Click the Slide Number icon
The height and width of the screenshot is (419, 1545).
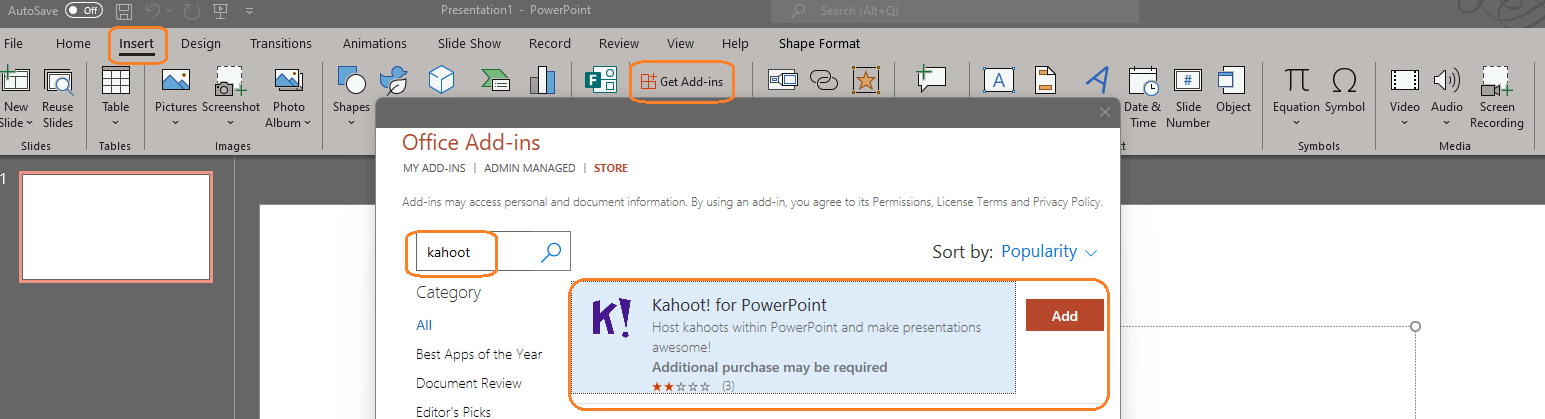(1188, 81)
